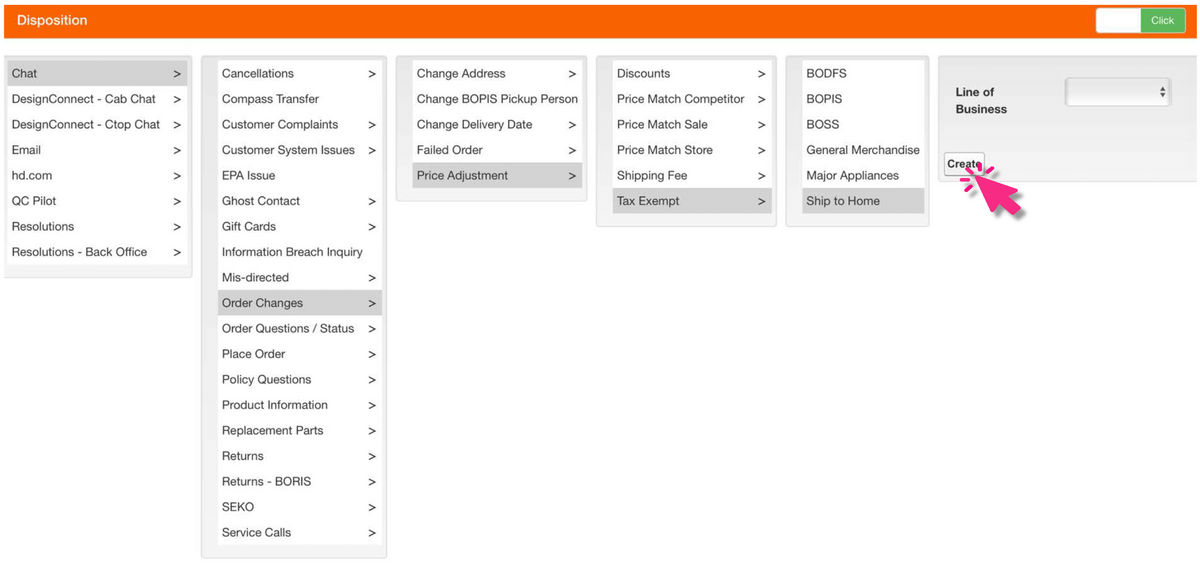Select EPA Issue entry

pyautogui.click(x=248, y=176)
